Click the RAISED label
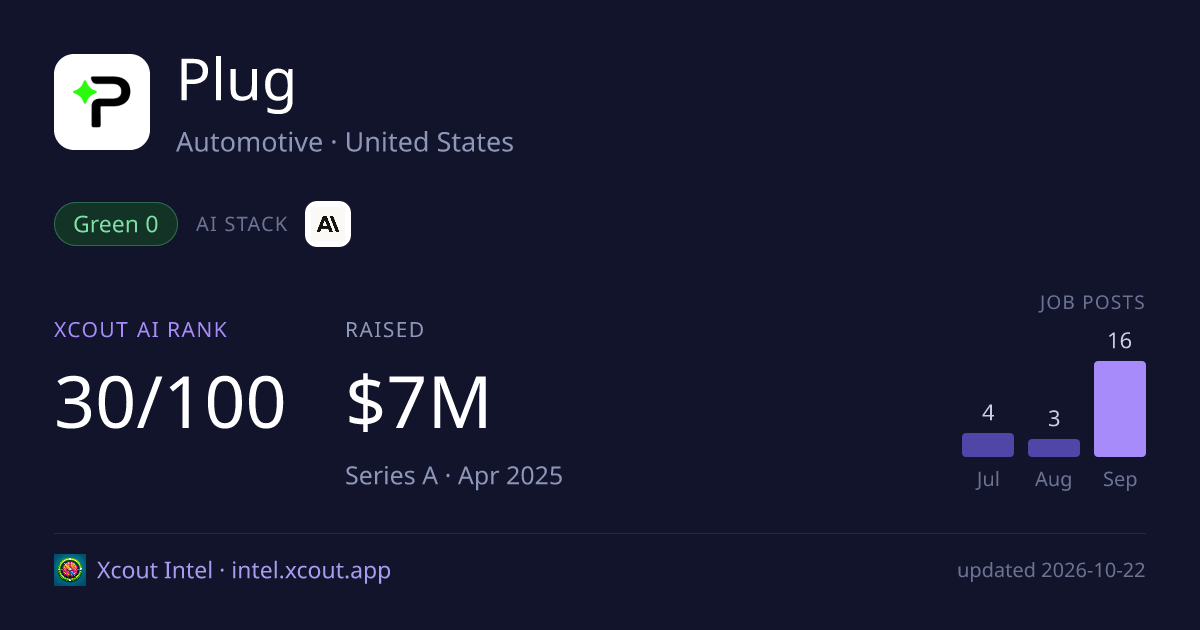Image resolution: width=1200 pixels, height=630 pixels. [385, 329]
